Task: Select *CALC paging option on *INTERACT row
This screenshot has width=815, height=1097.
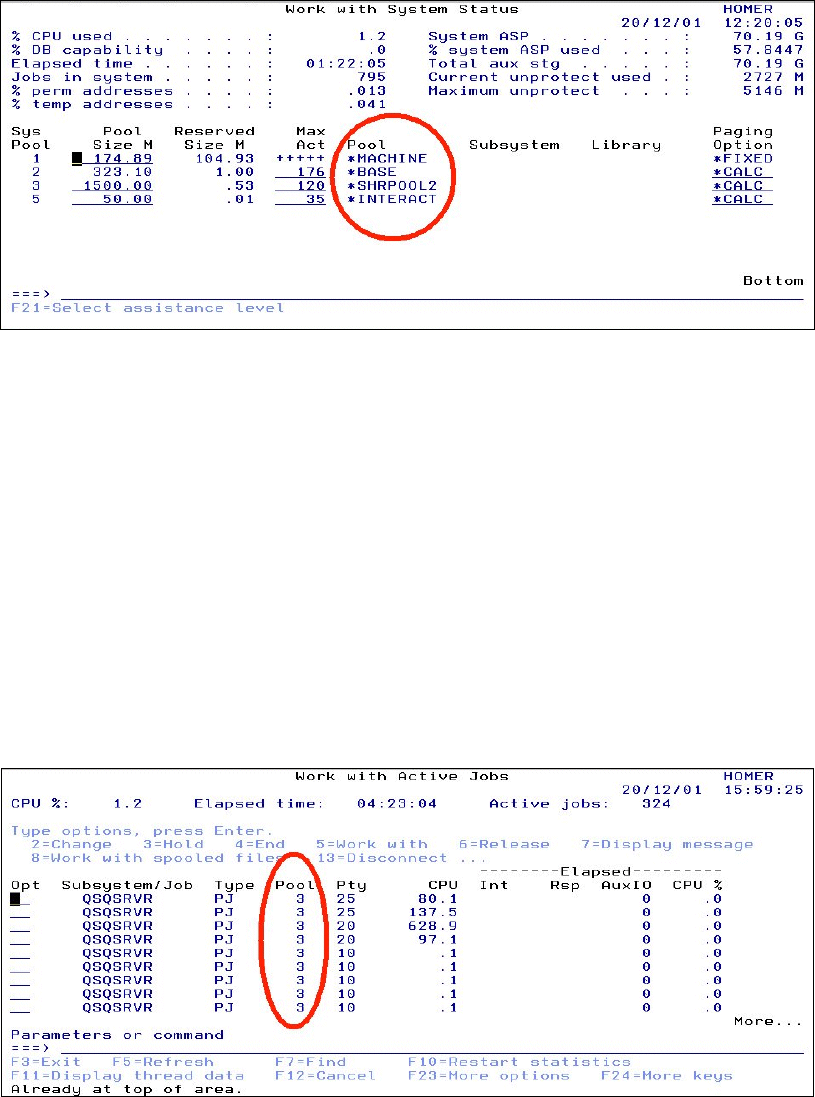Action: 743,199
